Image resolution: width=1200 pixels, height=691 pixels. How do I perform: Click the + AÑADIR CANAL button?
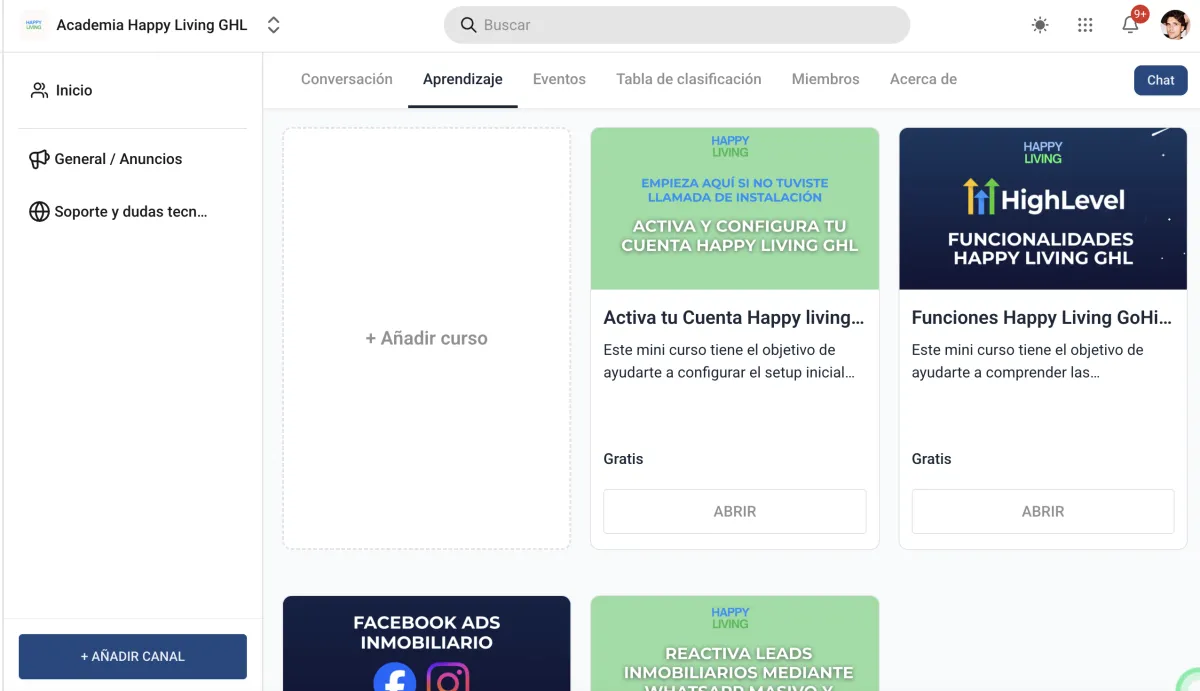pyautogui.click(x=133, y=657)
